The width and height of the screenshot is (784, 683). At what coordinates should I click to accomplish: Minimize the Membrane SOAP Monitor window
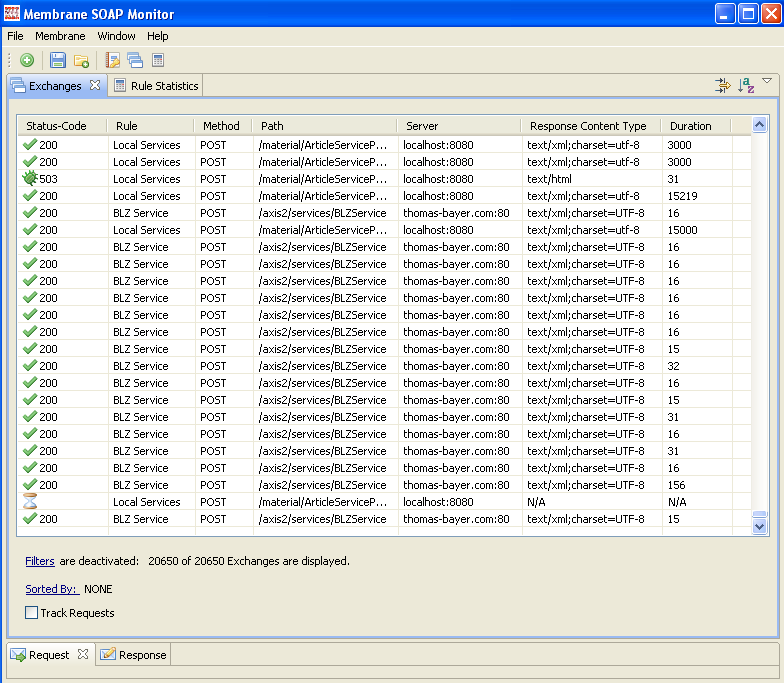pos(724,14)
